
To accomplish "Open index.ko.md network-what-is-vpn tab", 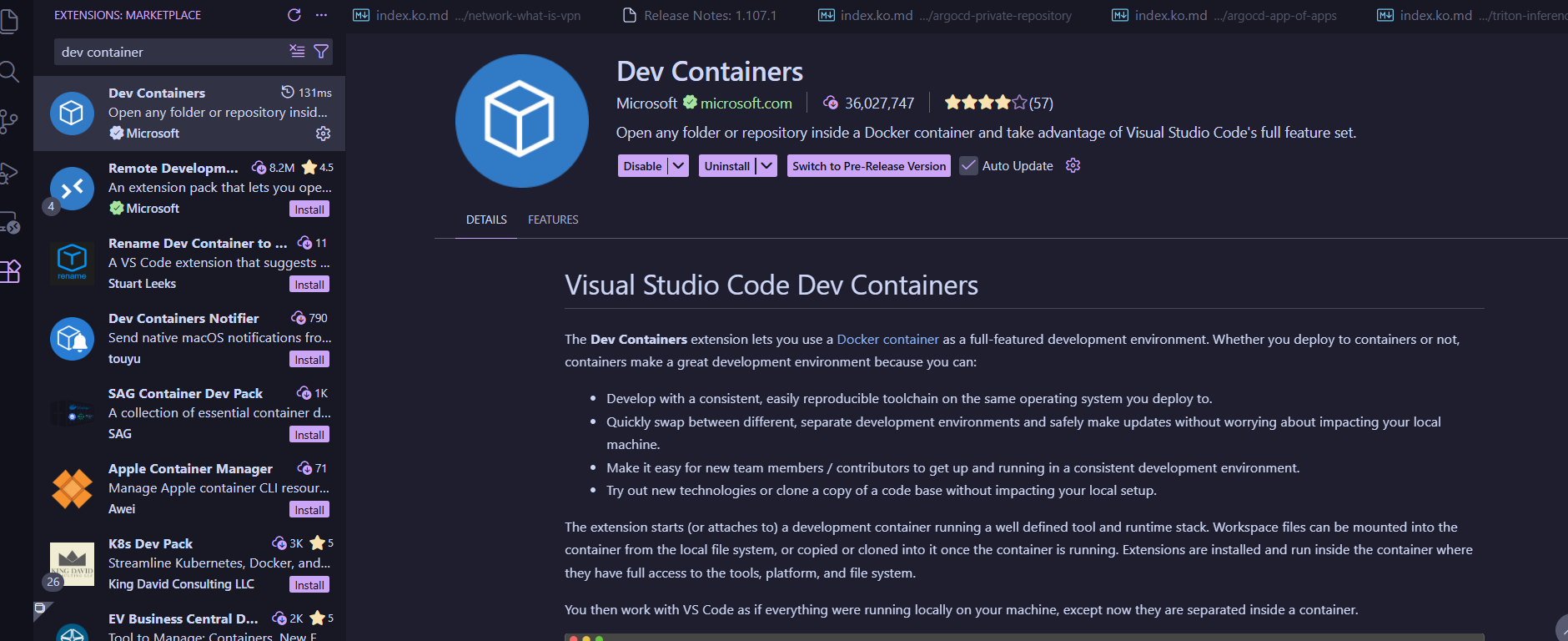I will click(x=467, y=15).
